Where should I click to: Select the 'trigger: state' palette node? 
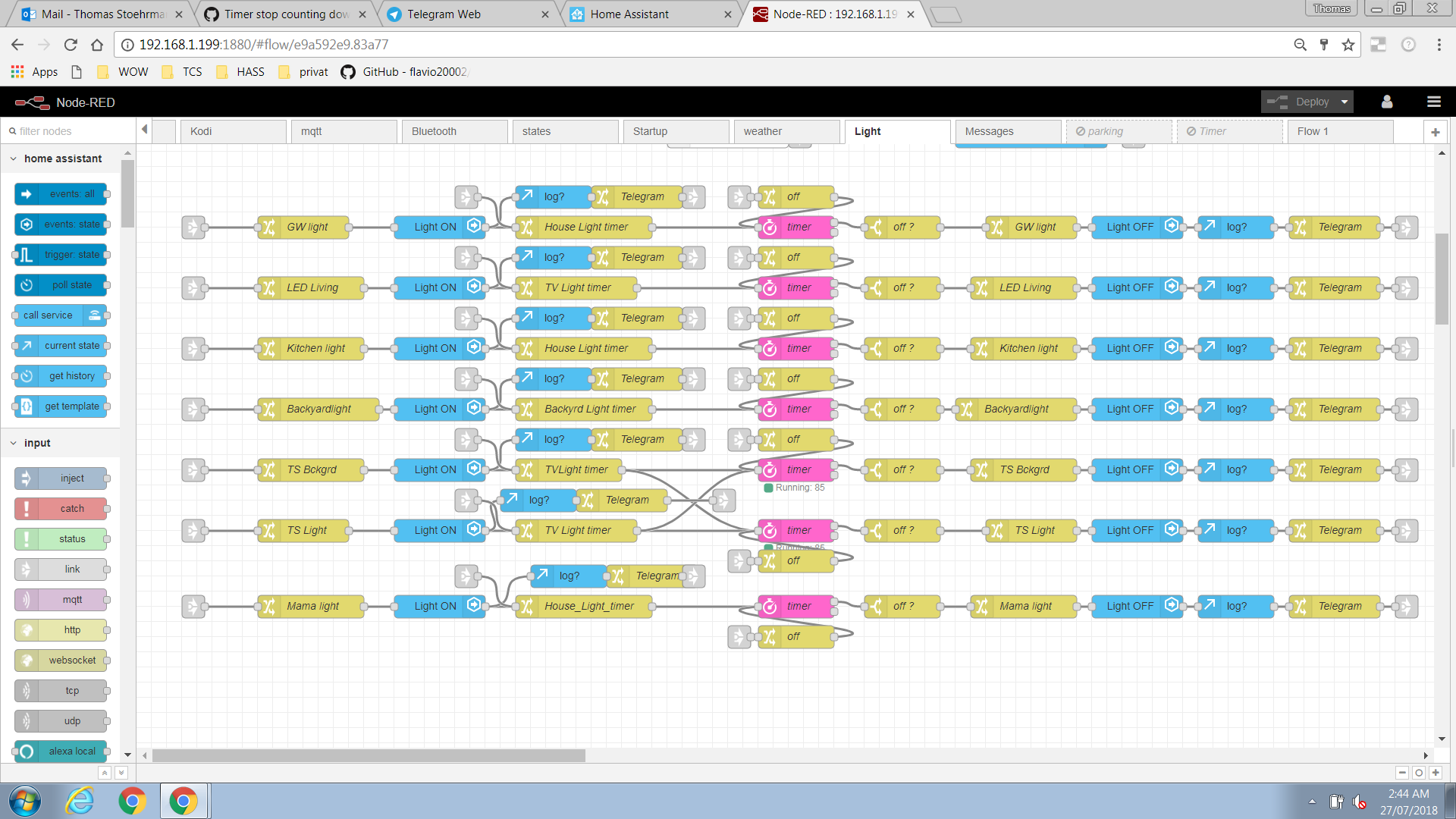pos(61,255)
